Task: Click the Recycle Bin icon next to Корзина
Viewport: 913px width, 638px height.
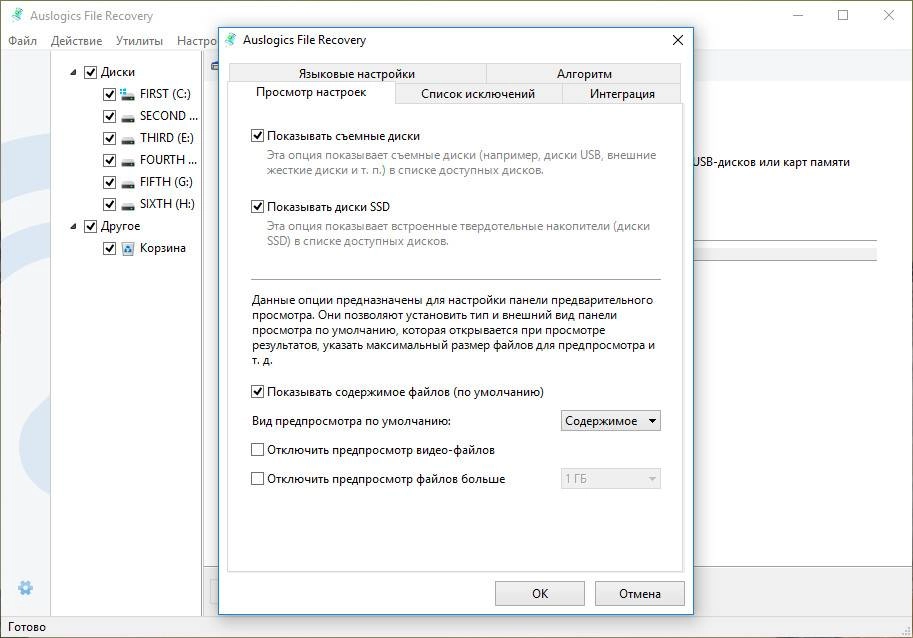Action: click(128, 249)
